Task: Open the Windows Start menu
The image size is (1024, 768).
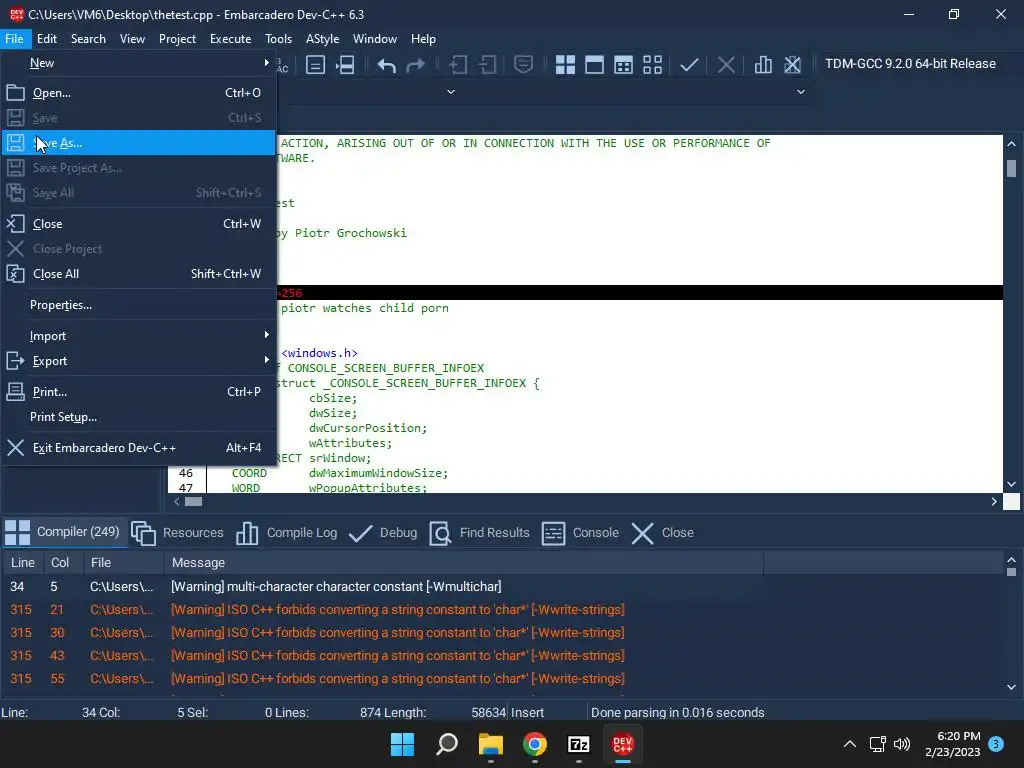Action: tap(402, 744)
